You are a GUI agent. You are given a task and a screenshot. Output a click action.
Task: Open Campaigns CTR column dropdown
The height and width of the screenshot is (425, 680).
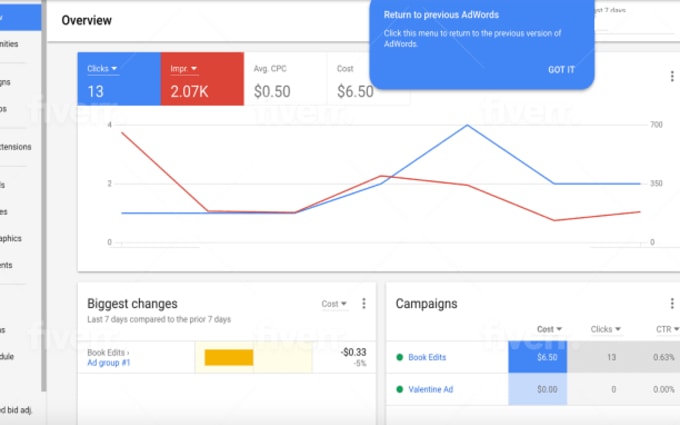coord(667,329)
